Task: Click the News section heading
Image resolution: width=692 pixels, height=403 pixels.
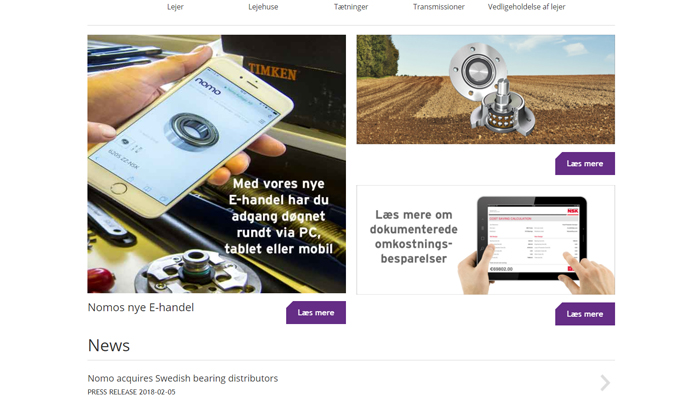Action: (x=109, y=345)
